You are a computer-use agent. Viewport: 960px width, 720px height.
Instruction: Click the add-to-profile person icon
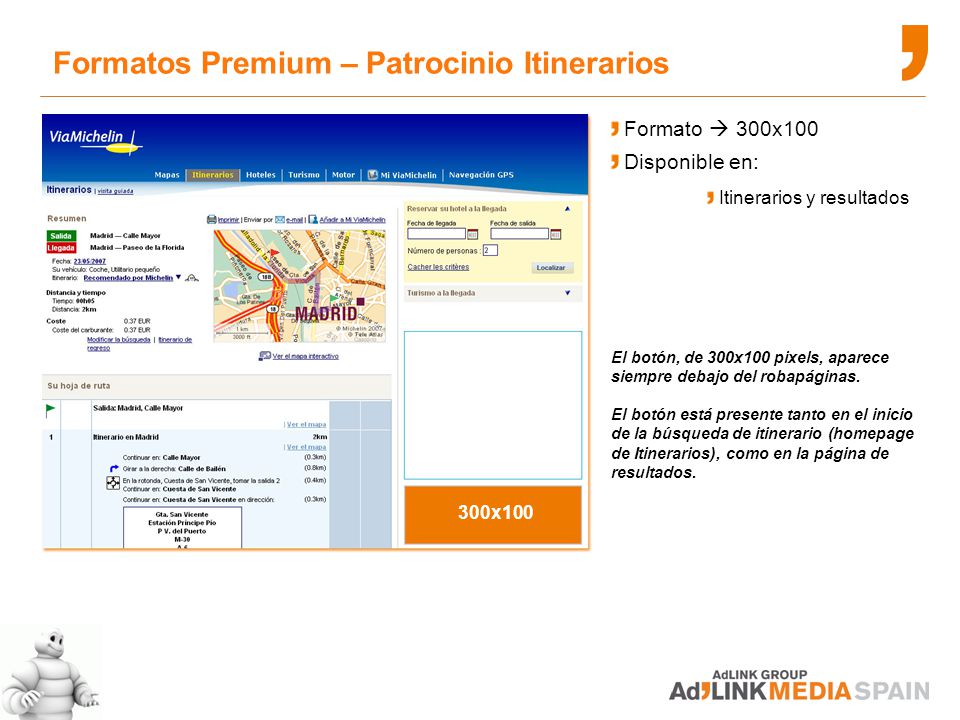(313, 219)
